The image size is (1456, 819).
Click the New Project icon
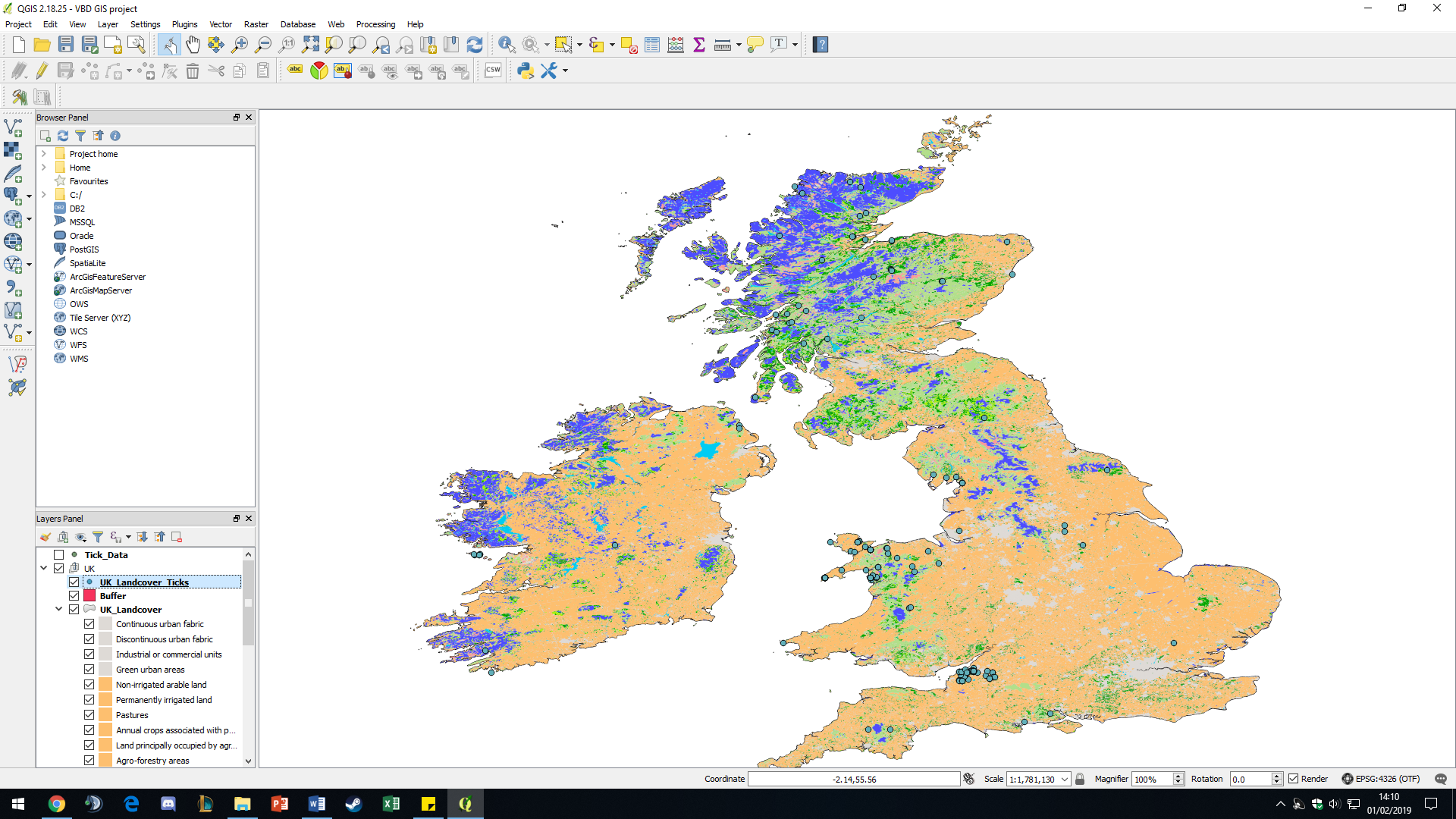coord(19,45)
